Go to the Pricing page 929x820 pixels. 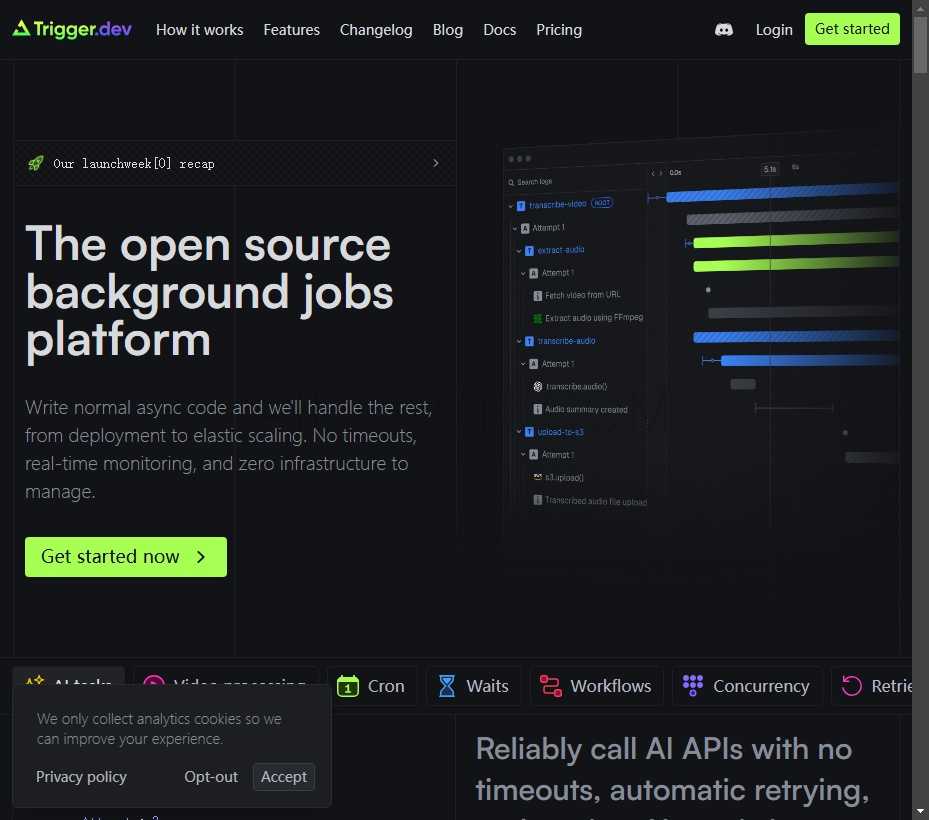click(559, 30)
